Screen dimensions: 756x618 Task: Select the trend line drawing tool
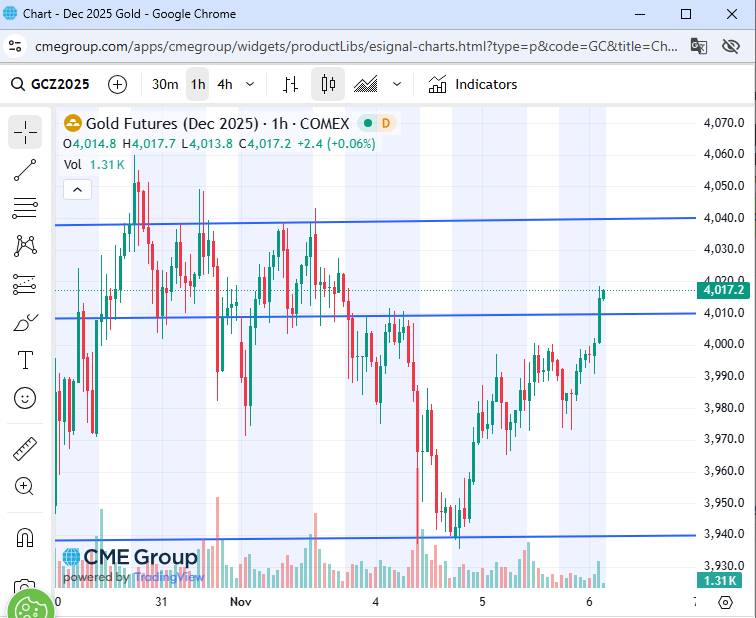(x=25, y=170)
